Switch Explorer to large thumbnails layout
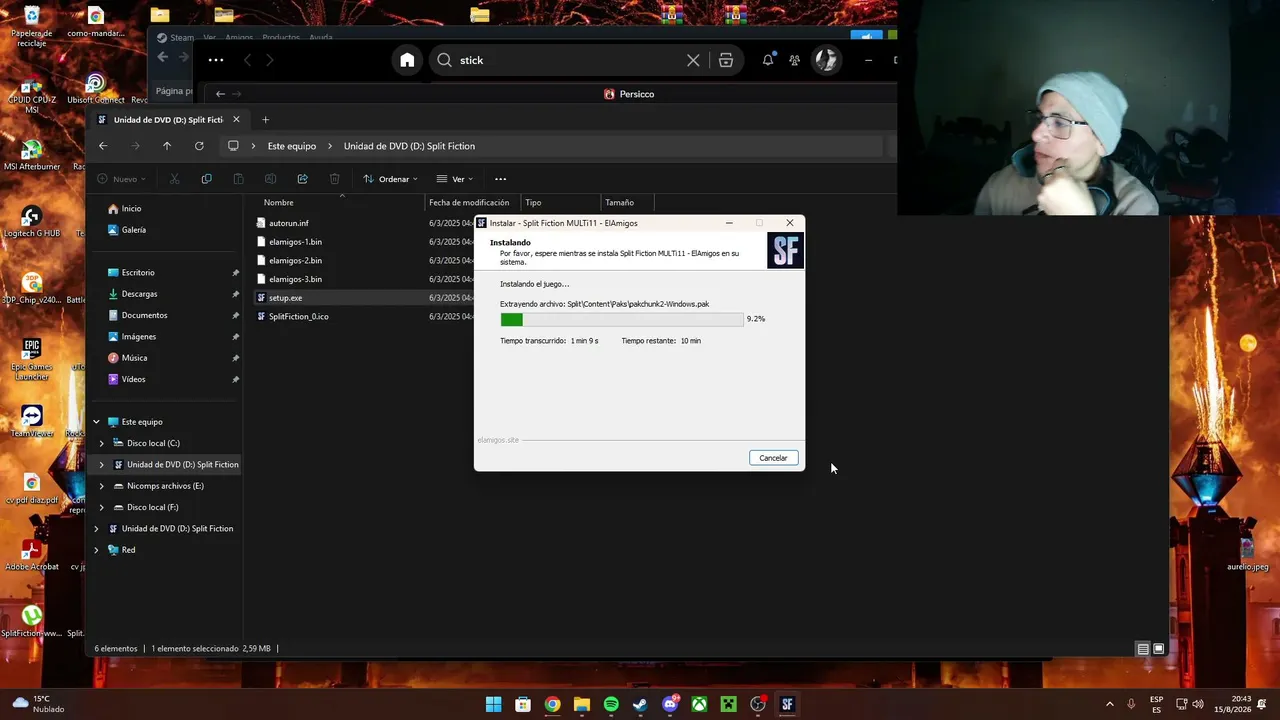The height and width of the screenshot is (720, 1280). pyautogui.click(x=1159, y=649)
